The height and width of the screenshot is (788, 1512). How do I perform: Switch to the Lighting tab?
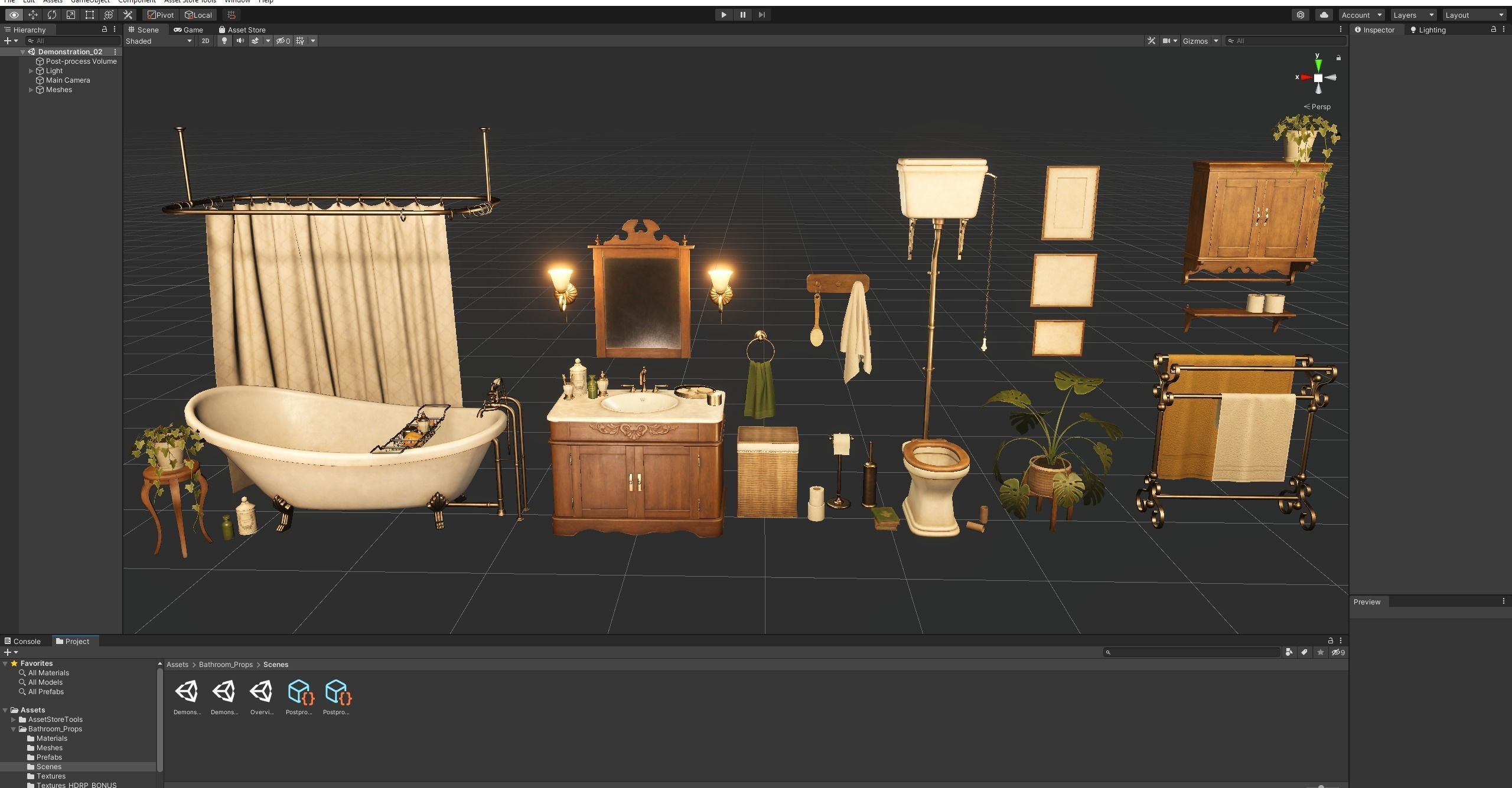(x=1428, y=30)
